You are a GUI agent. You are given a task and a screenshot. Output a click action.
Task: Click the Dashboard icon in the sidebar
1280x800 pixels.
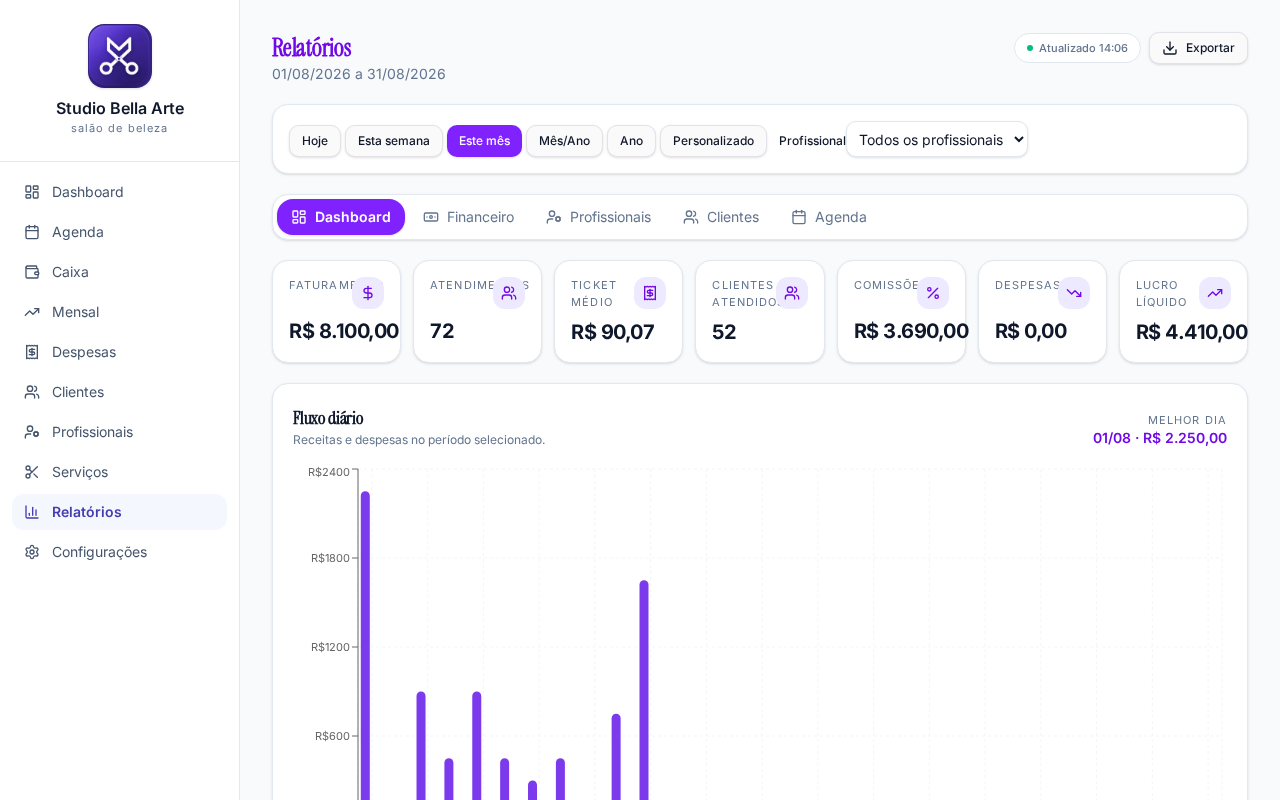click(x=32, y=192)
